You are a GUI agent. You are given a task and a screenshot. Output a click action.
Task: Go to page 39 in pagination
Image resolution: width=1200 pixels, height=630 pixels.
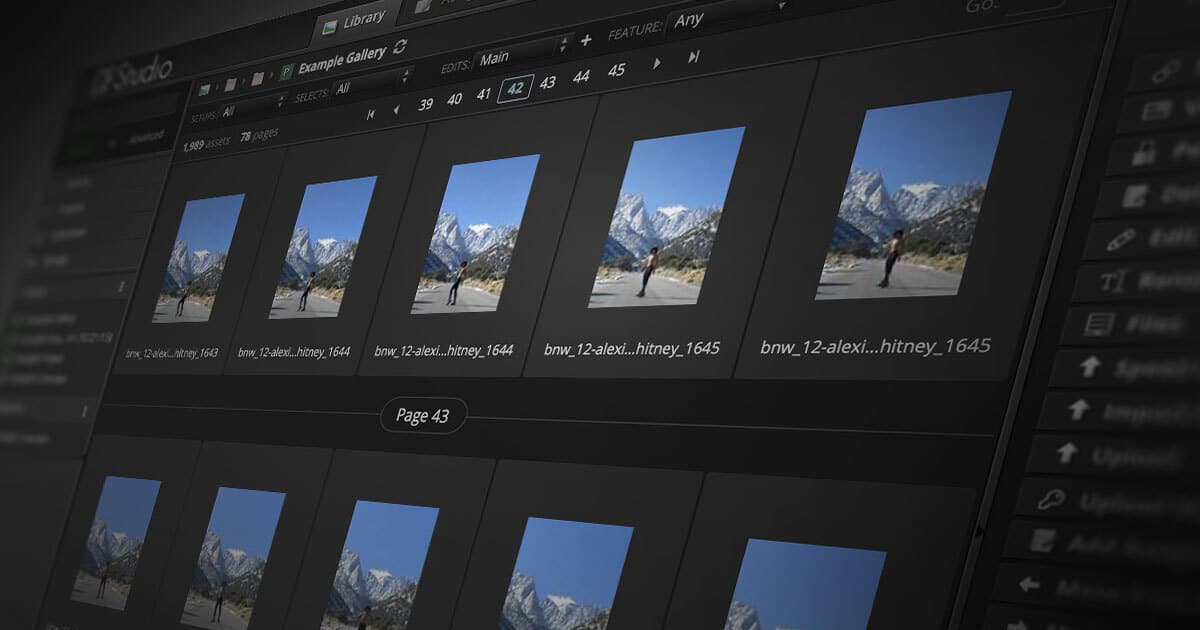425,104
